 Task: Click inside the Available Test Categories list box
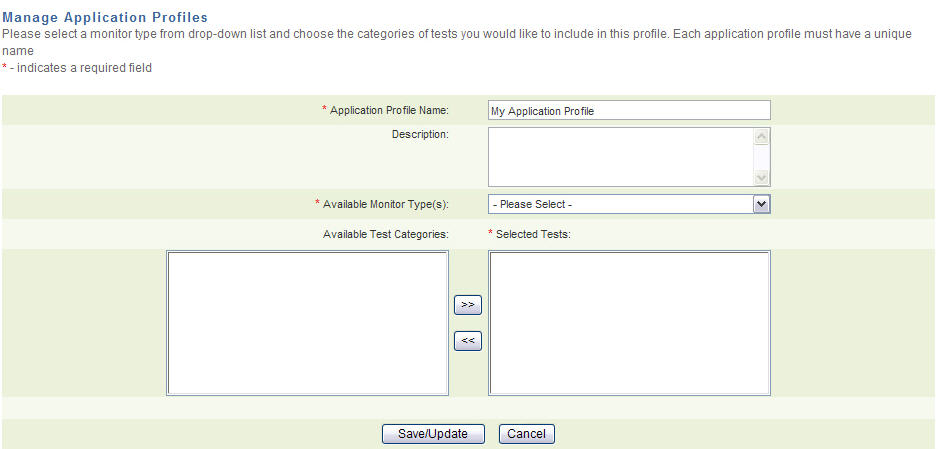(x=307, y=323)
